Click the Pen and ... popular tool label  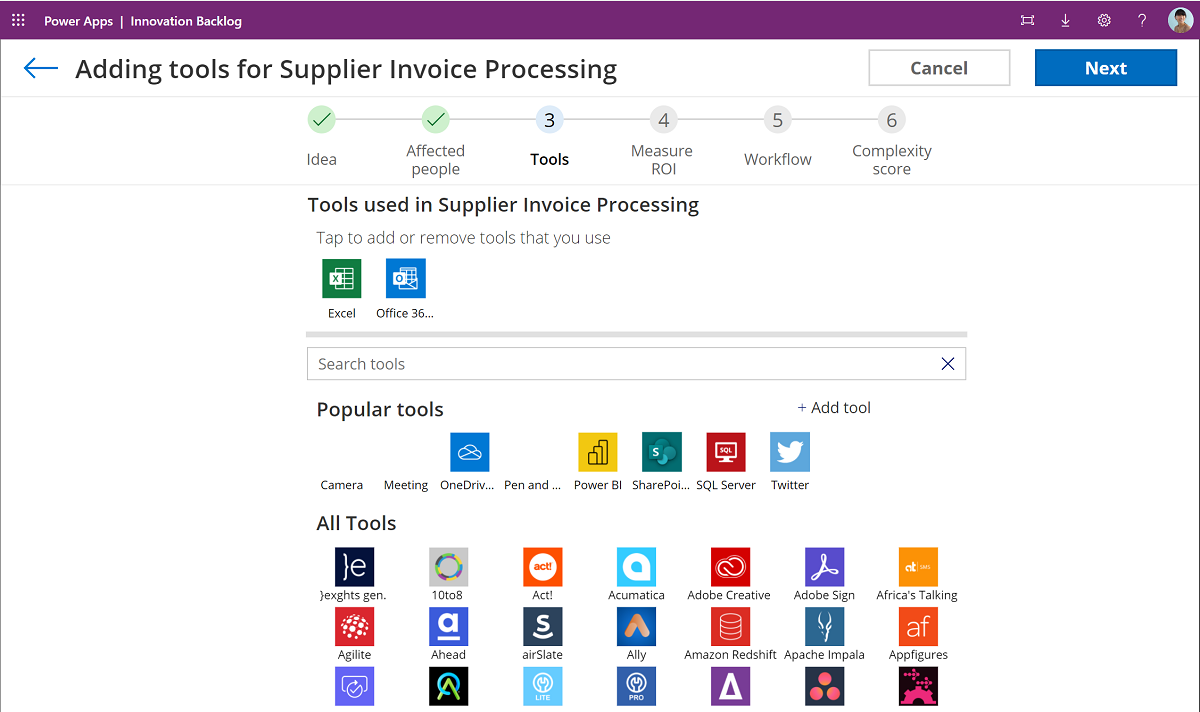[533, 485]
